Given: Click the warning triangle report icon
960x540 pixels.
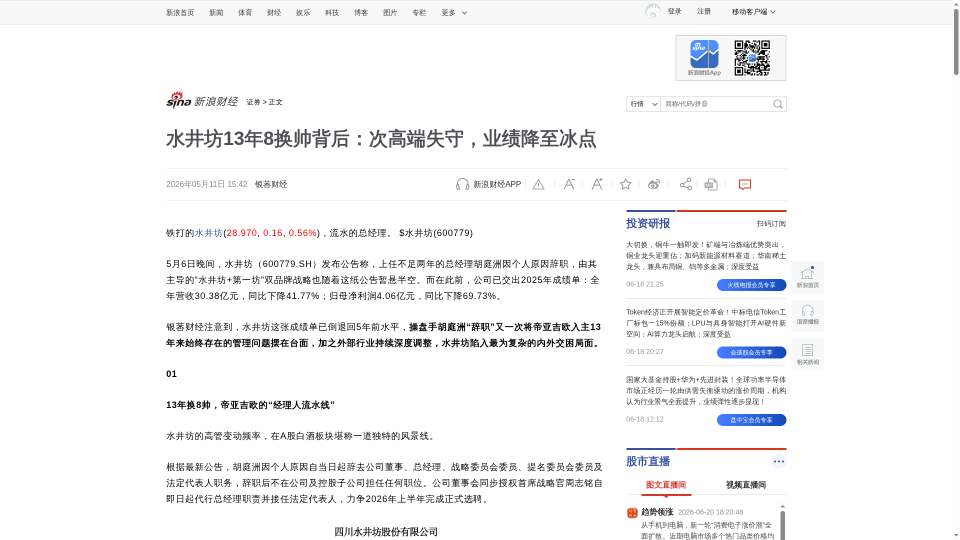Looking at the screenshot, I should click(x=538, y=184).
